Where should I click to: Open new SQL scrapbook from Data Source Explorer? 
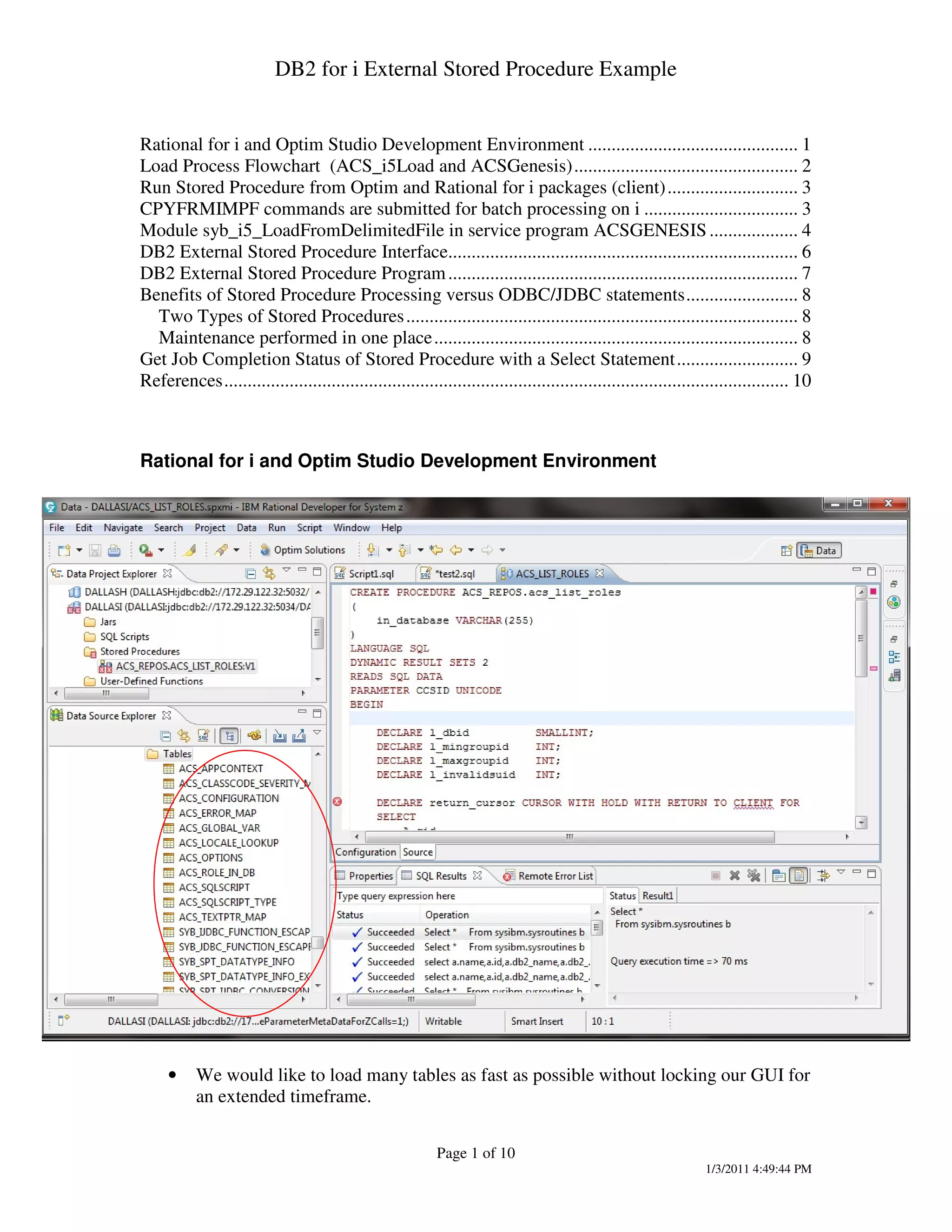(203, 735)
